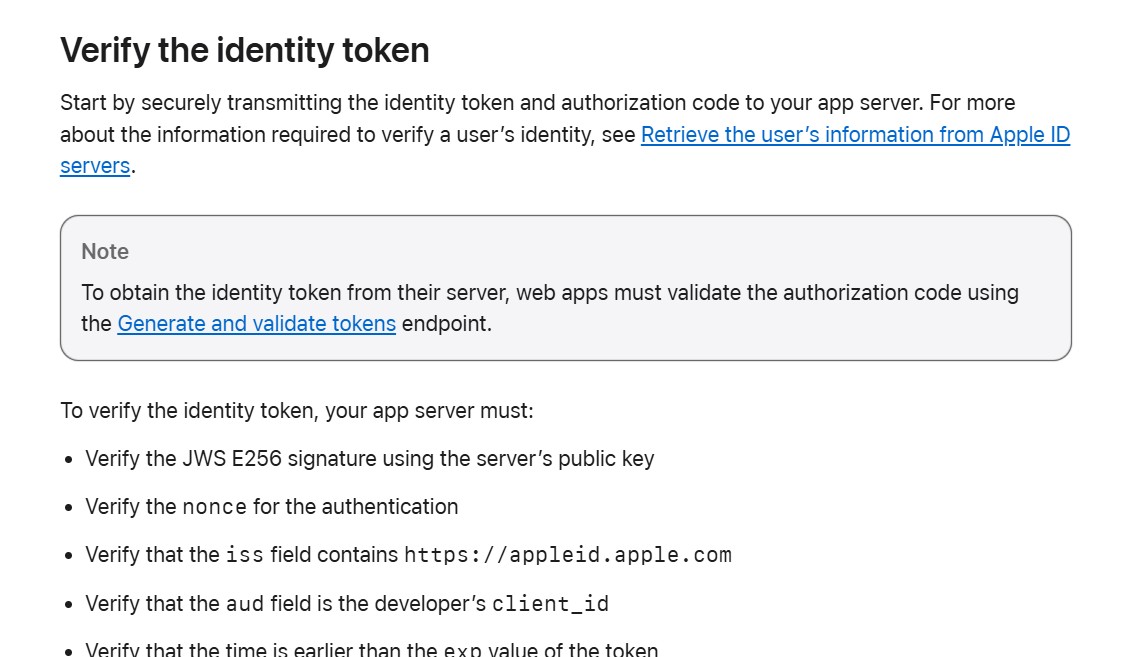Click the "exp" code term at the bottom

463,651
